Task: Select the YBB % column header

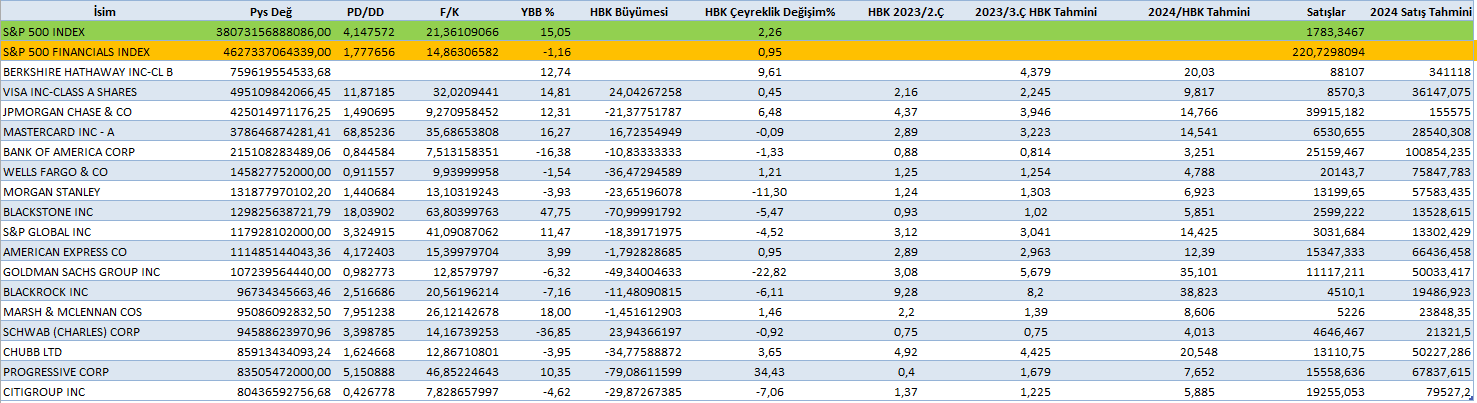Action: 539,12
